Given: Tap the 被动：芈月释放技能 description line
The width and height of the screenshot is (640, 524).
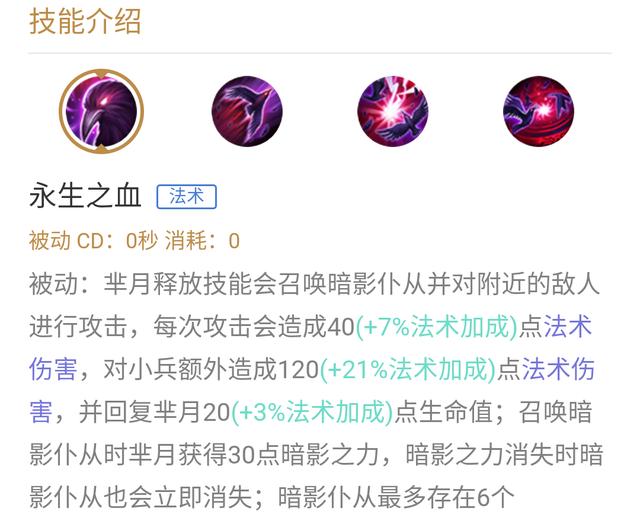Looking at the screenshot, I should (x=314, y=284).
